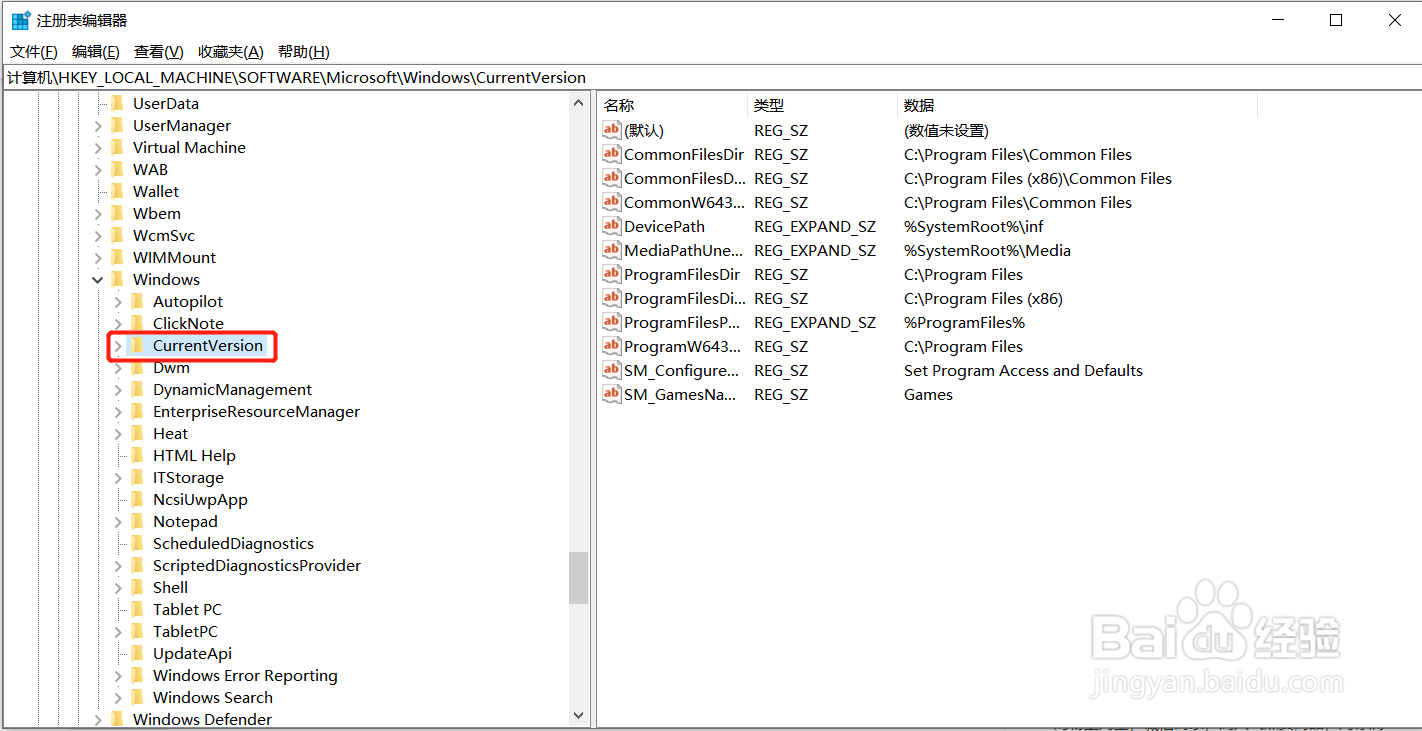Click the folder icon next to Shell

[137, 587]
